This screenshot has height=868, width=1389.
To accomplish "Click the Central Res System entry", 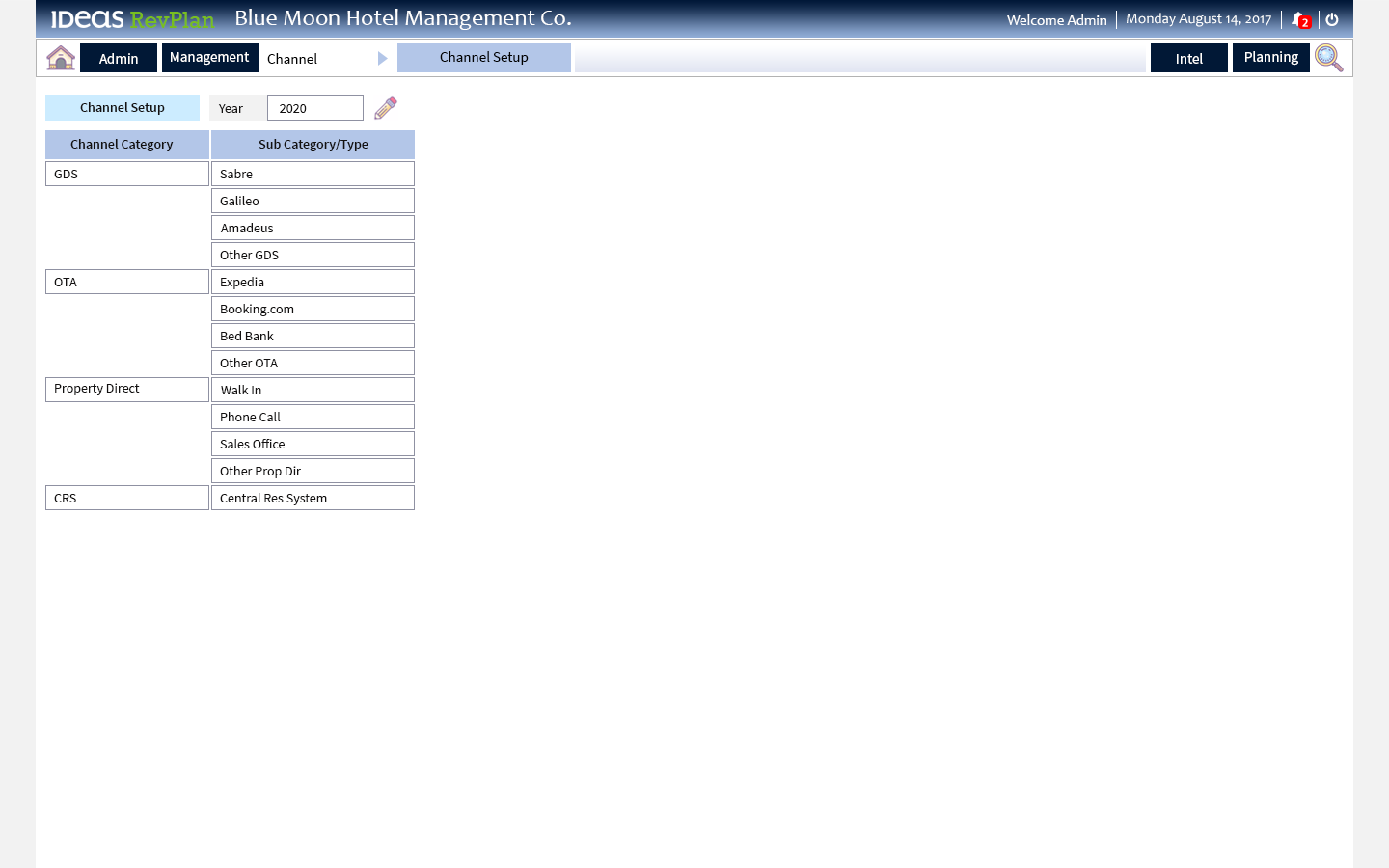I will tap(313, 498).
